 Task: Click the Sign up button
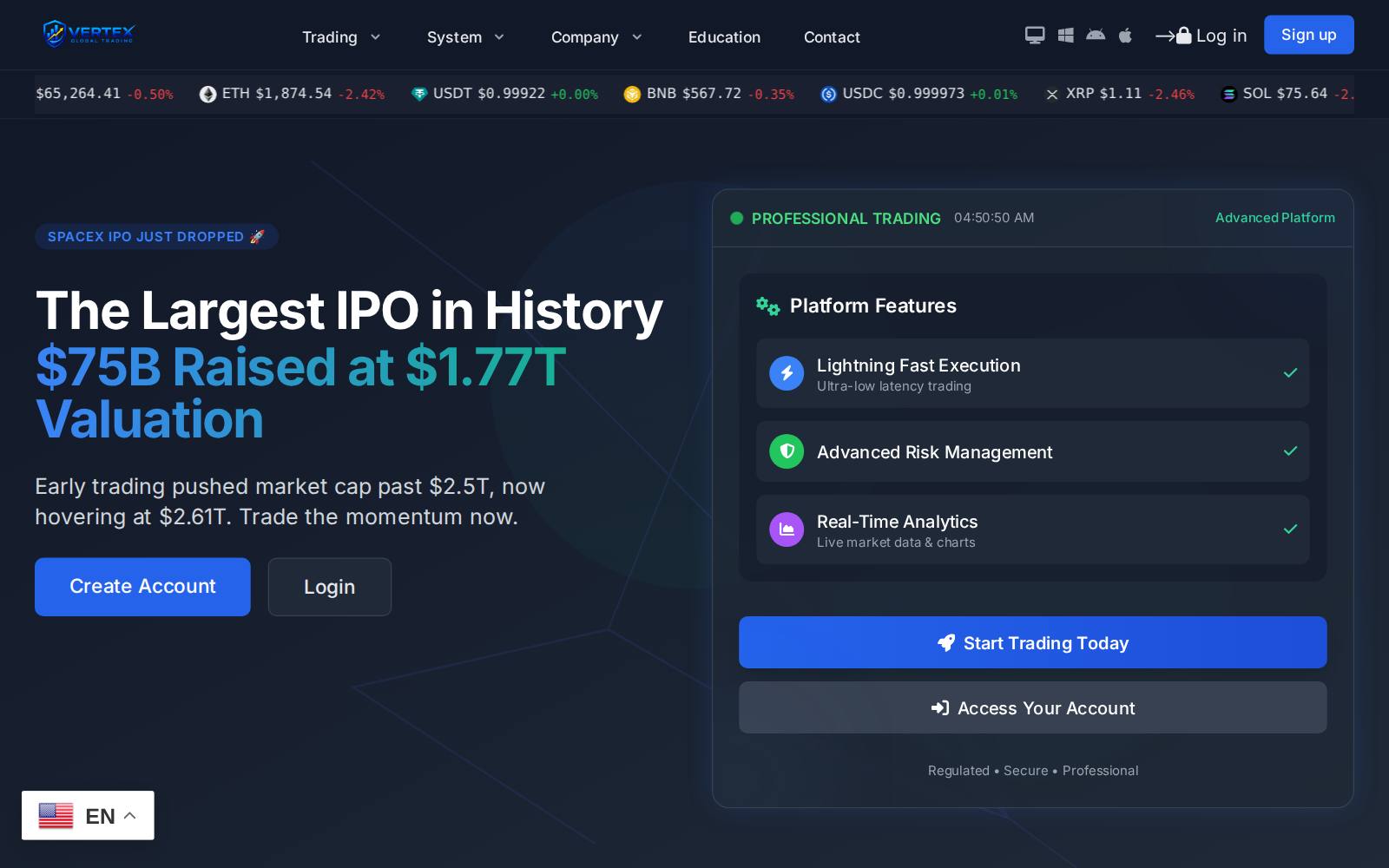1308,35
